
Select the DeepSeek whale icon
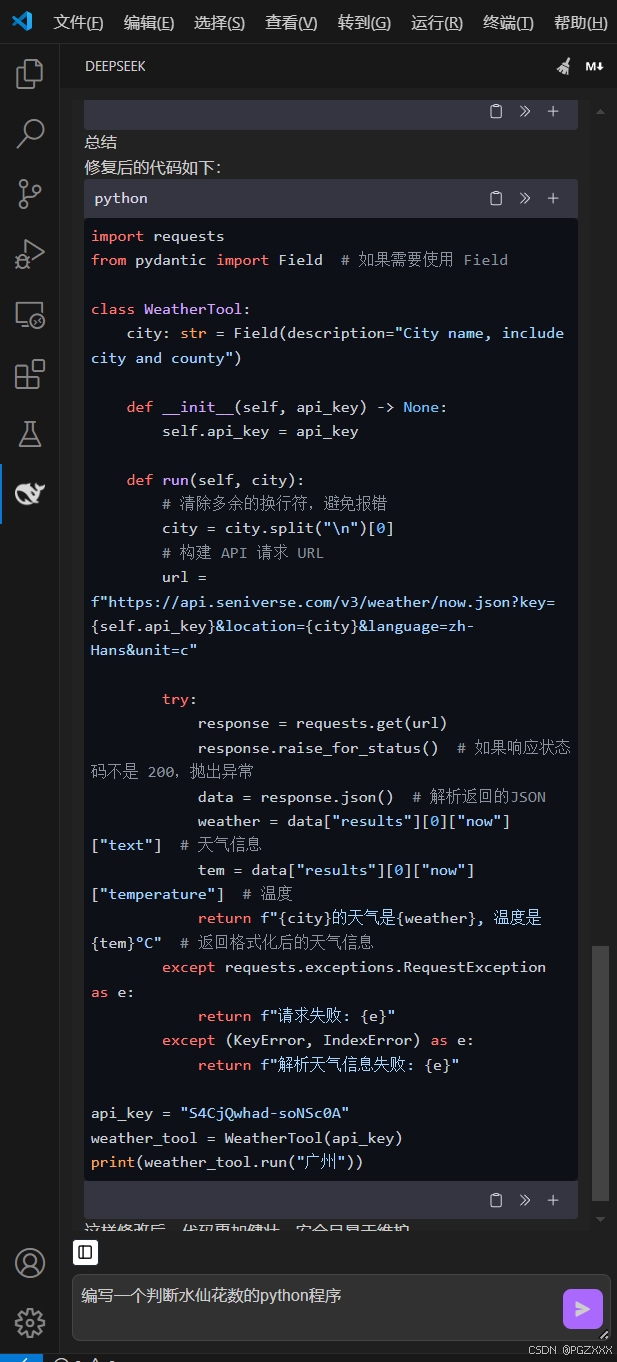[x=30, y=494]
